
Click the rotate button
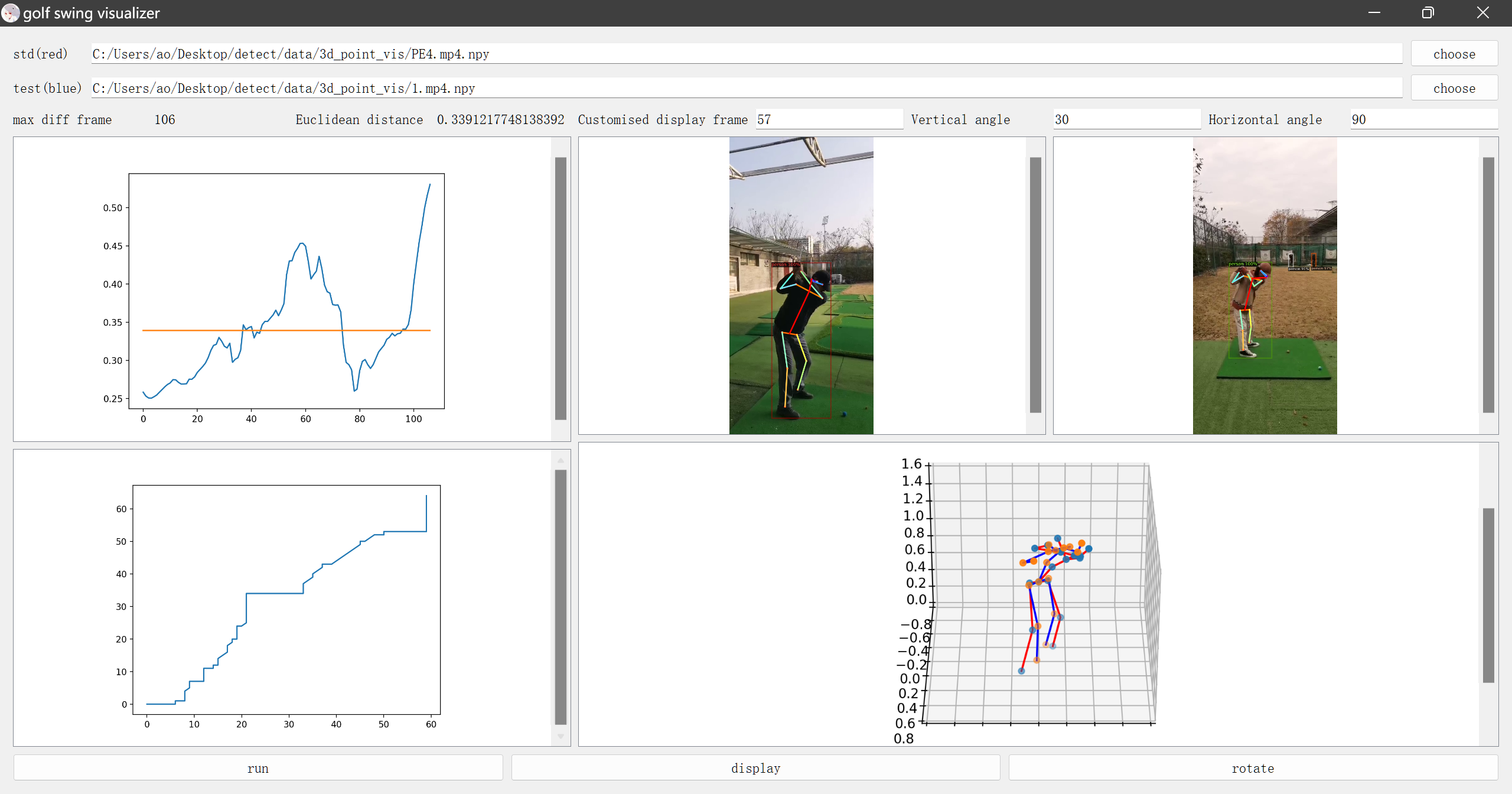pos(1253,768)
